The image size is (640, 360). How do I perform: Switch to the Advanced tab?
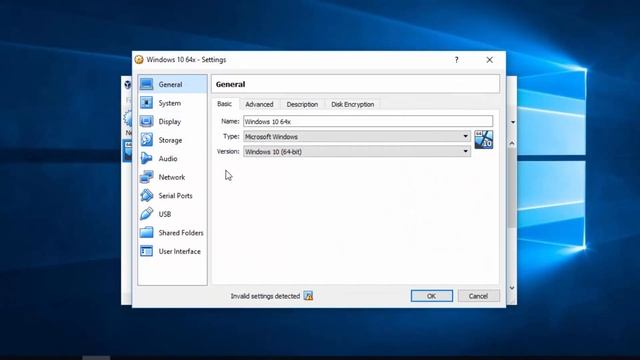tap(259, 104)
